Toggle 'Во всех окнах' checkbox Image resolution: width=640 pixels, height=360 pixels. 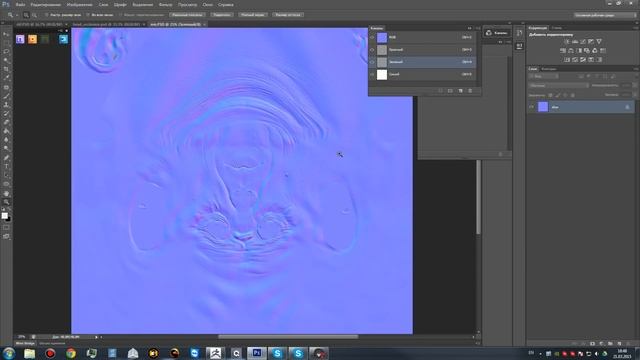(x=88, y=15)
